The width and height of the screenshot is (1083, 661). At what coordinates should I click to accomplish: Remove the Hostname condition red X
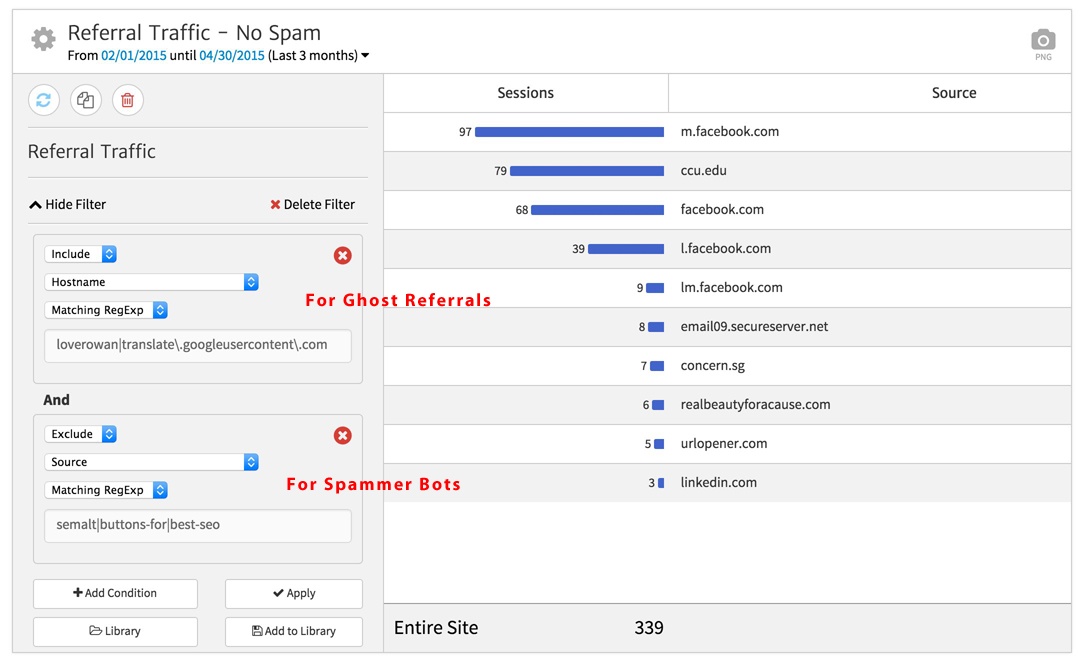342,256
